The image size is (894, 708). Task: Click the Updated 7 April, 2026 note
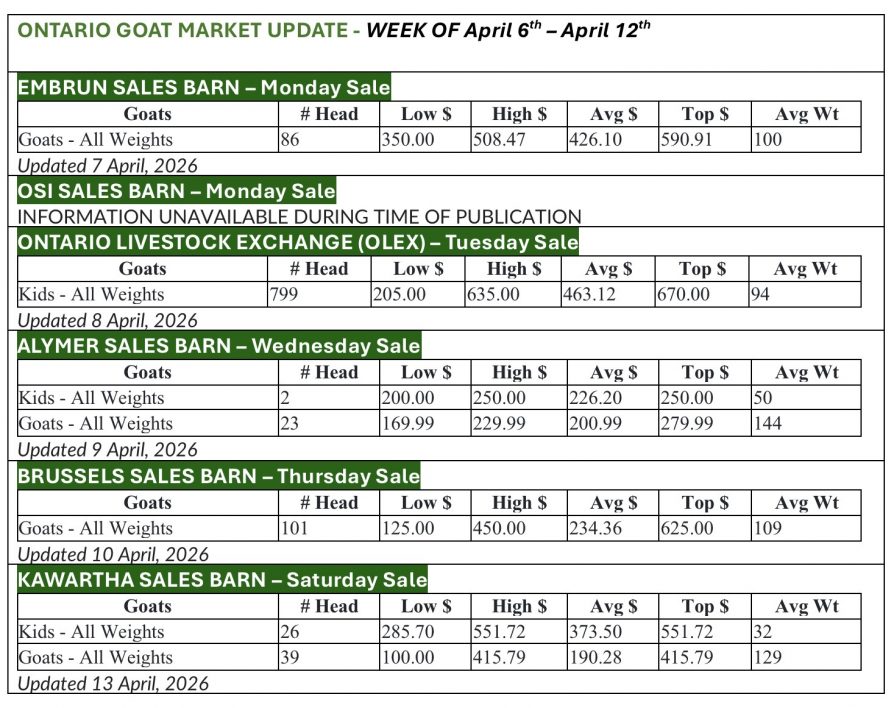(x=108, y=165)
